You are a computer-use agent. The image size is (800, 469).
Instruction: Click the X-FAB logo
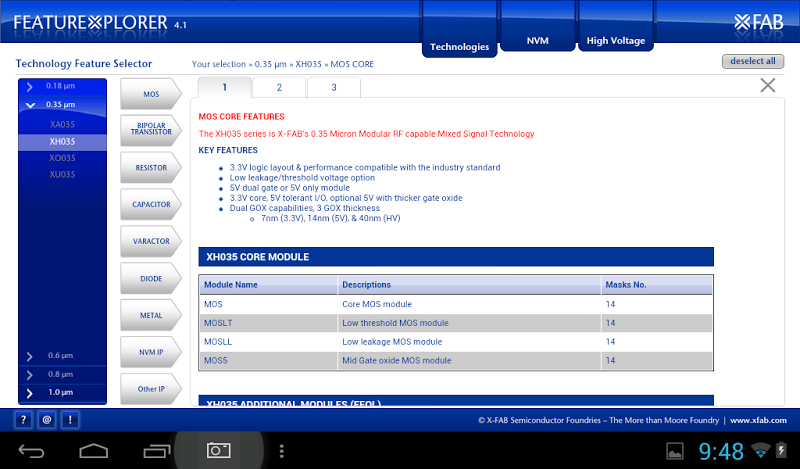pyautogui.click(x=759, y=22)
